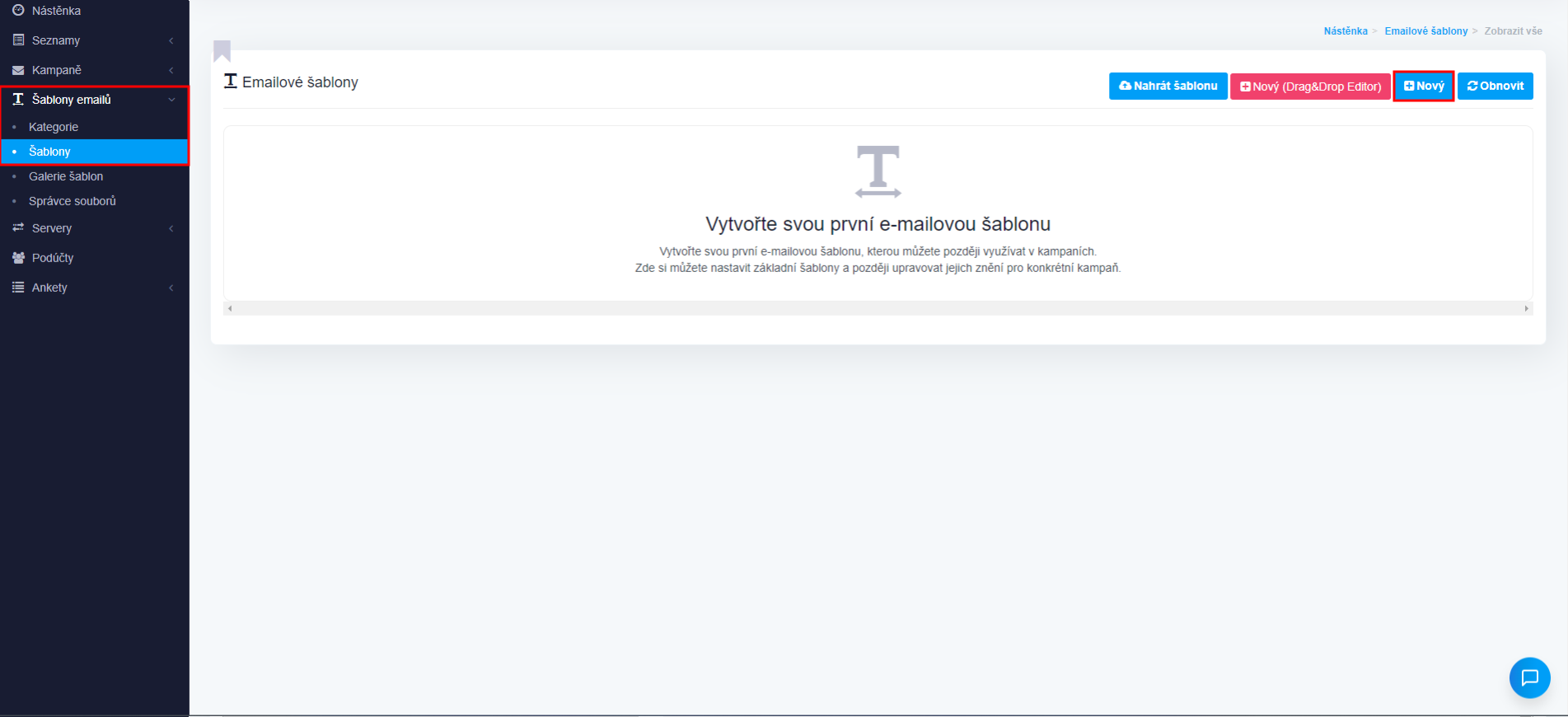Expand the Seznamy submenu arrow
This screenshot has width=1568, height=717.
171,40
